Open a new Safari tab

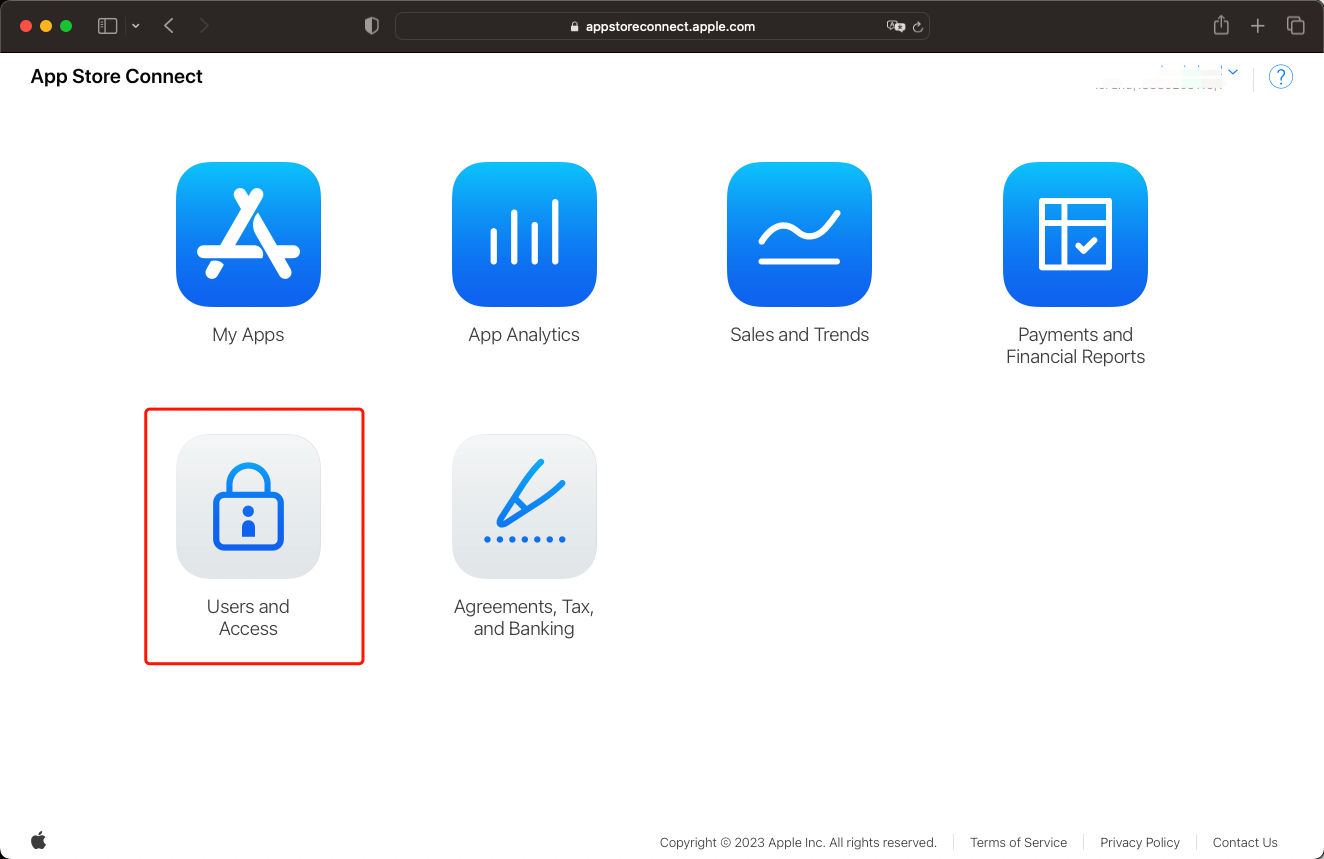tap(1258, 26)
